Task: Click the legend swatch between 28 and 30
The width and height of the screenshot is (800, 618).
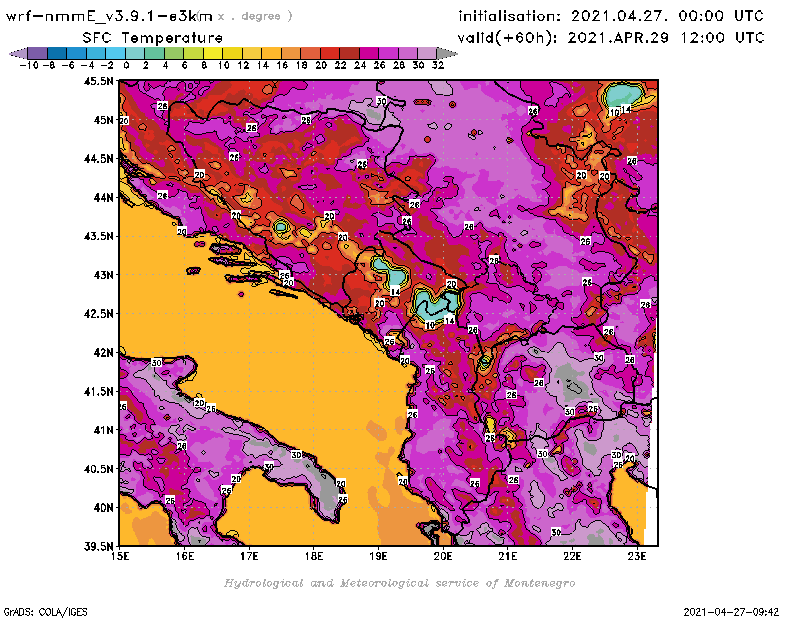Action: click(x=408, y=53)
